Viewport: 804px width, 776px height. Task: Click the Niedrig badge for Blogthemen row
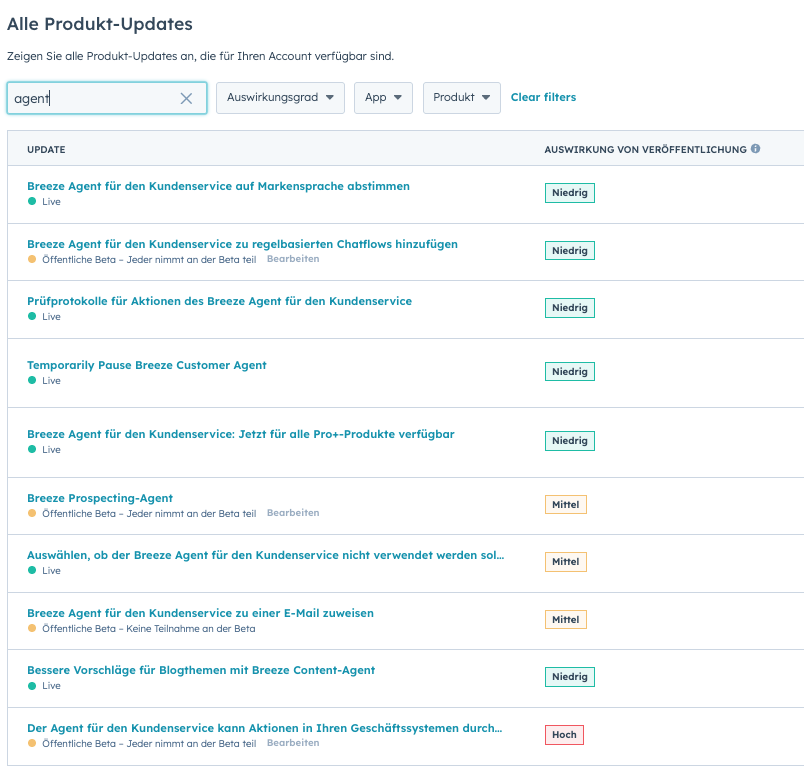click(x=570, y=677)
